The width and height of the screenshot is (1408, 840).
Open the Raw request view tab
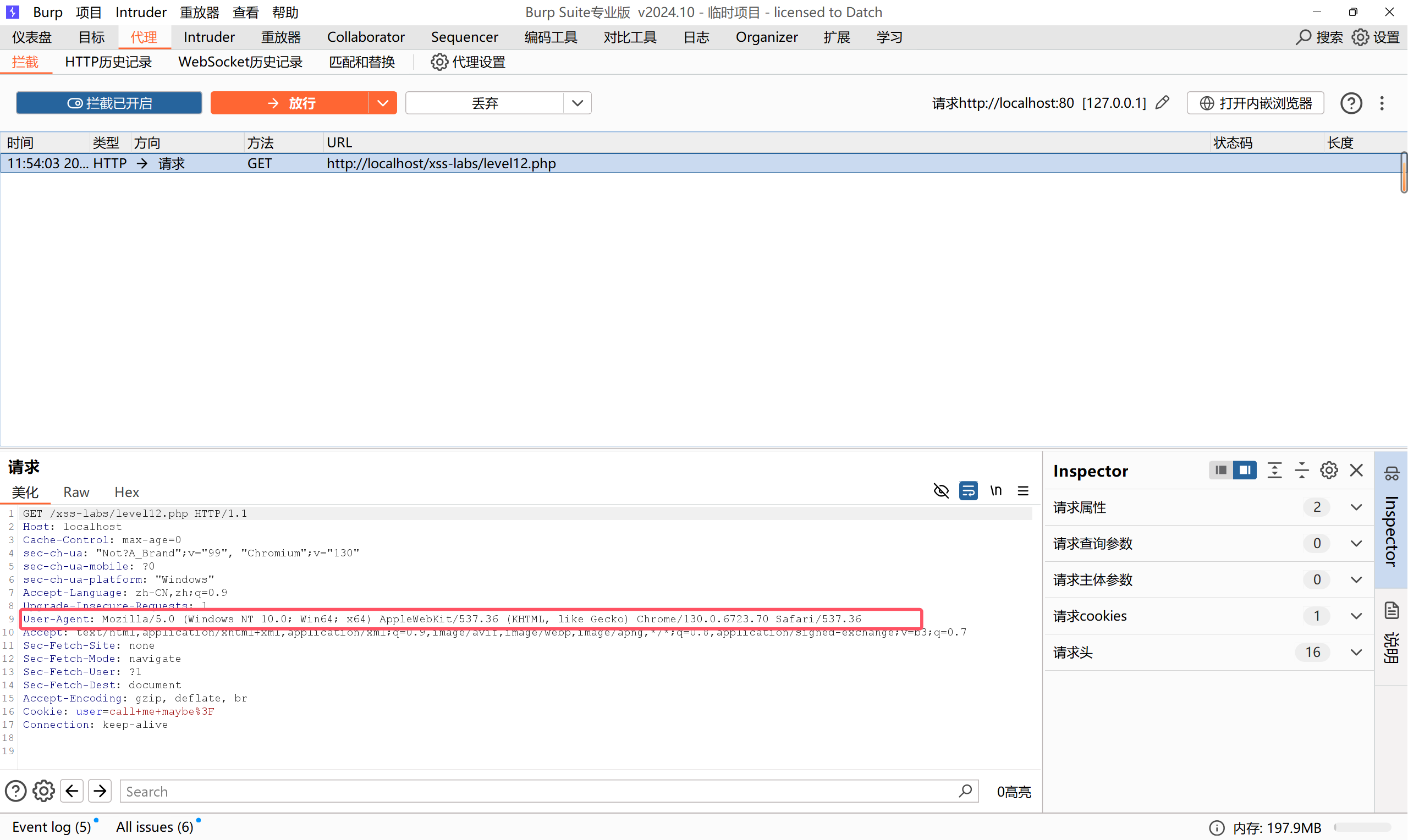76,492
